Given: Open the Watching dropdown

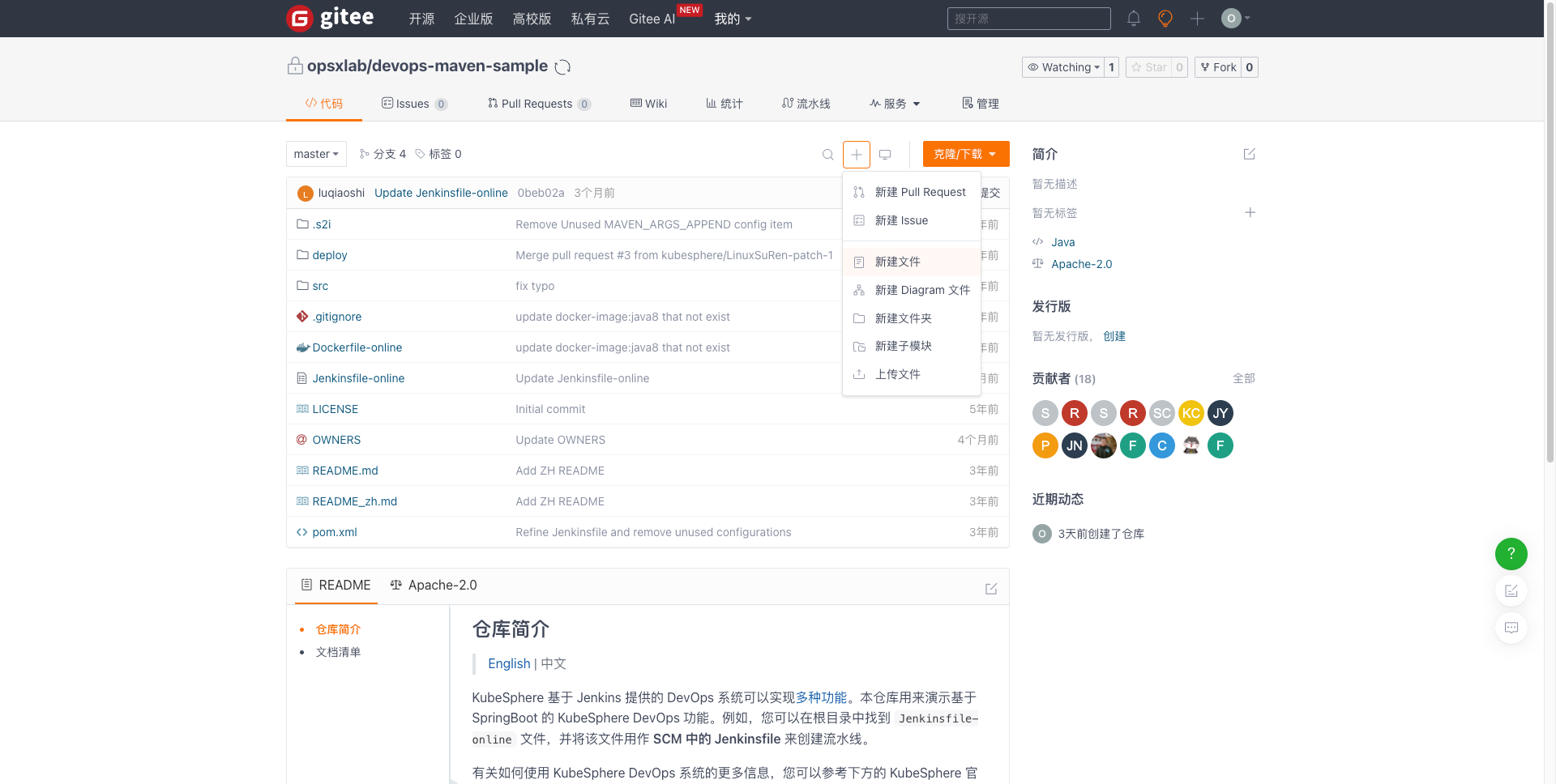Looking at the screenshot, I should point(1063,67).
